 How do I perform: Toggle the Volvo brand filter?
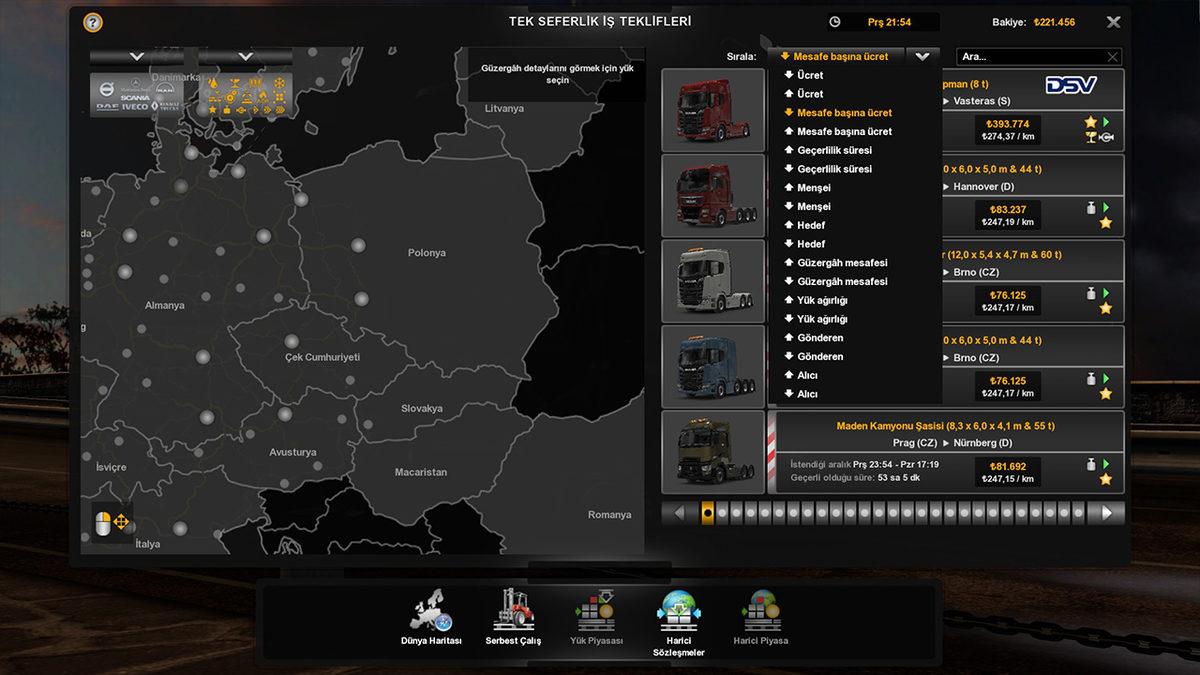(x=107, y=89)
